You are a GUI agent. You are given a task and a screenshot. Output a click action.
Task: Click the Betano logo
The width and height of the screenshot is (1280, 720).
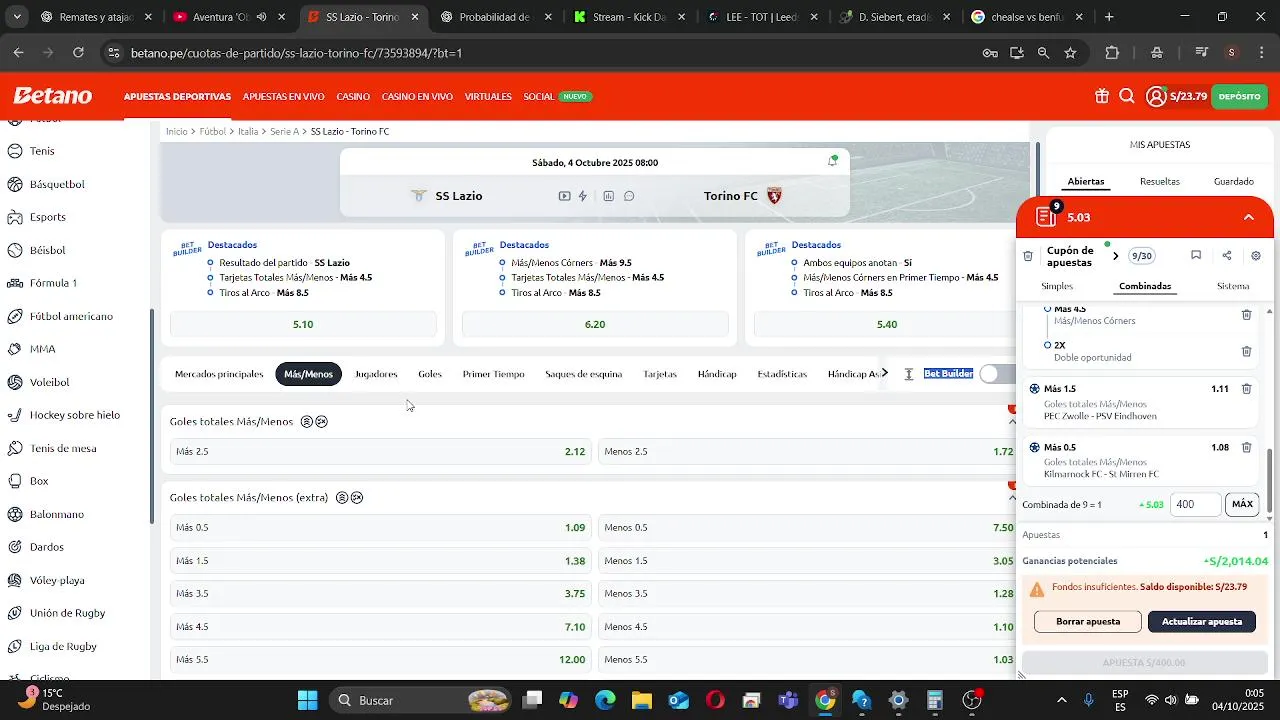tap(52, 96)
